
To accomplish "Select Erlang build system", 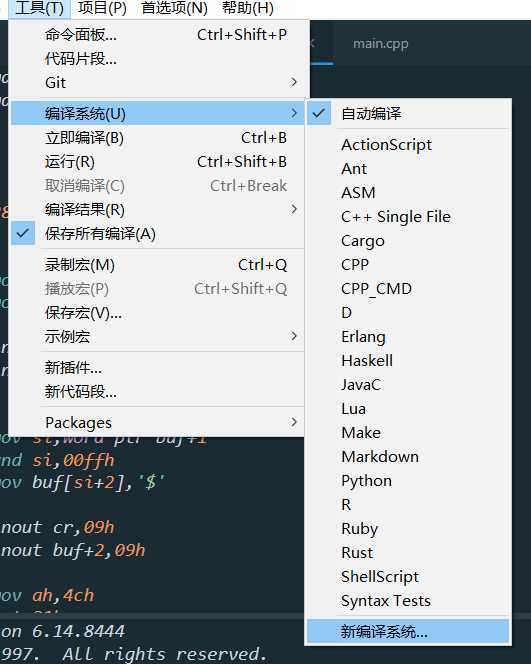I will coord(408,337).
